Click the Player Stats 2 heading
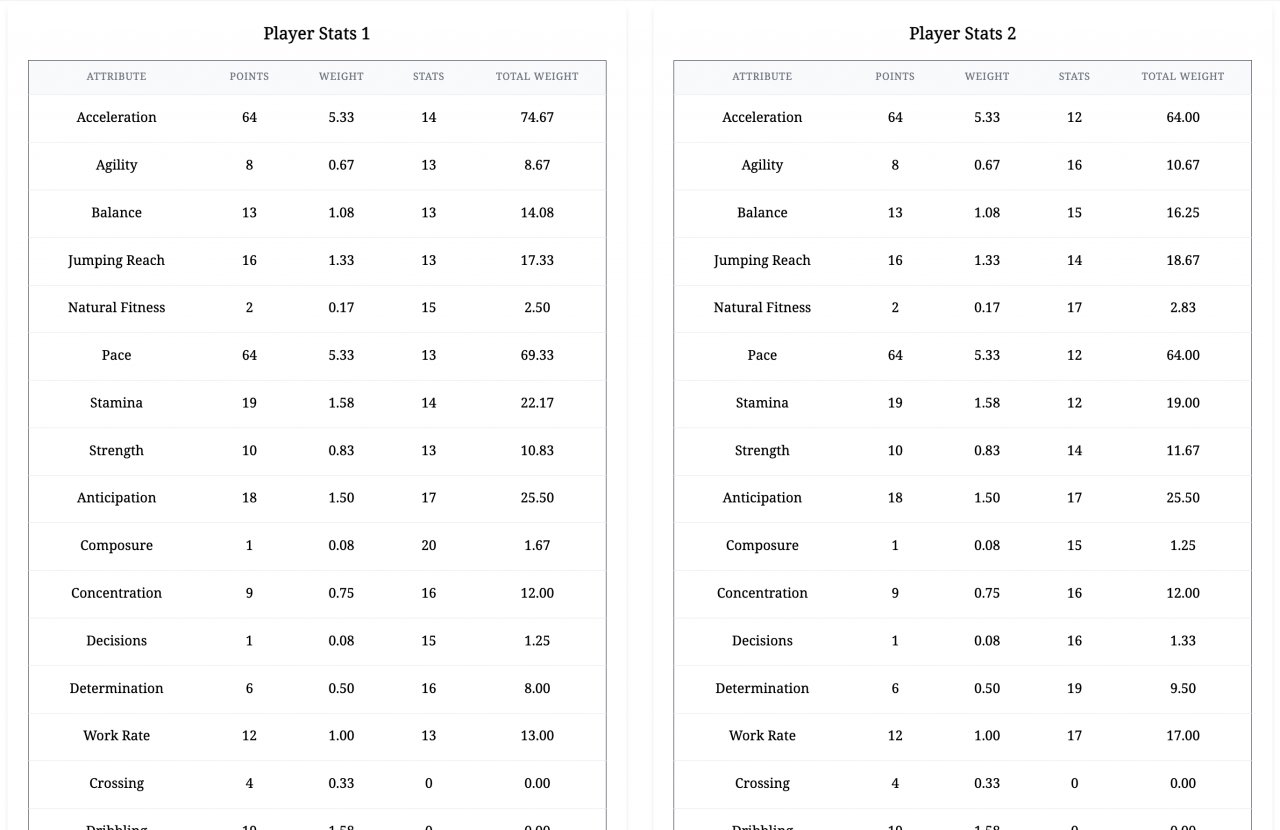The width and height of the screenshot is (1280, 830). click(962, 33)
